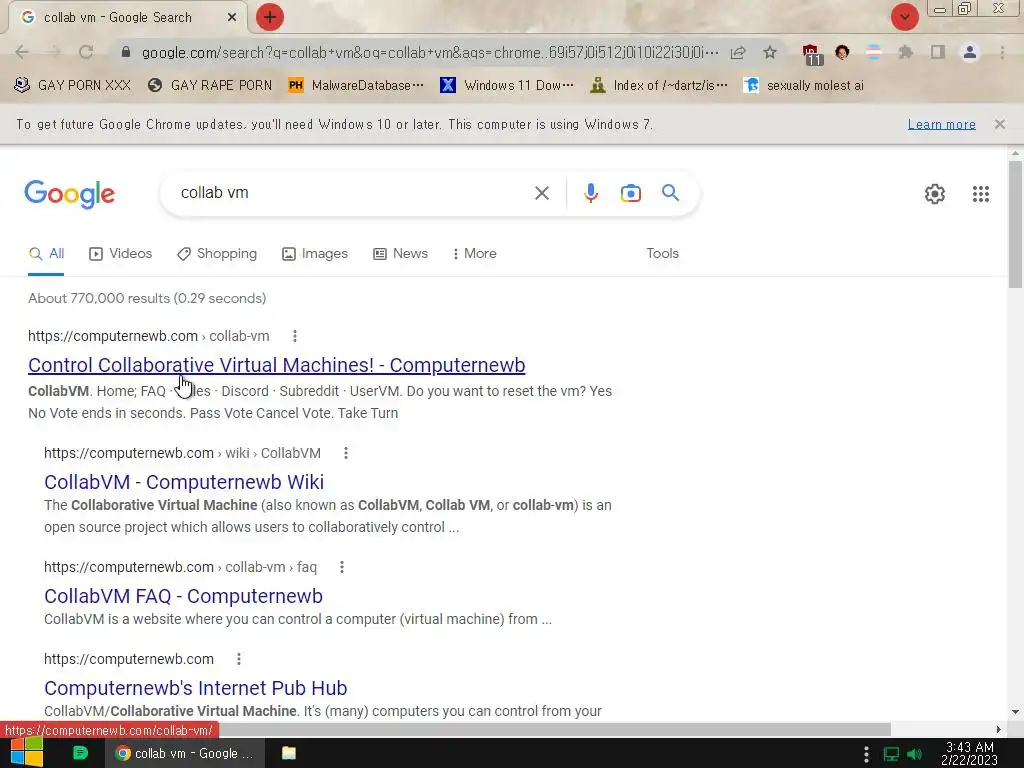Open Chrome three-dot menu
Screen dimensions: 1024x768
pyautogui.click(x=1002, y=52)
